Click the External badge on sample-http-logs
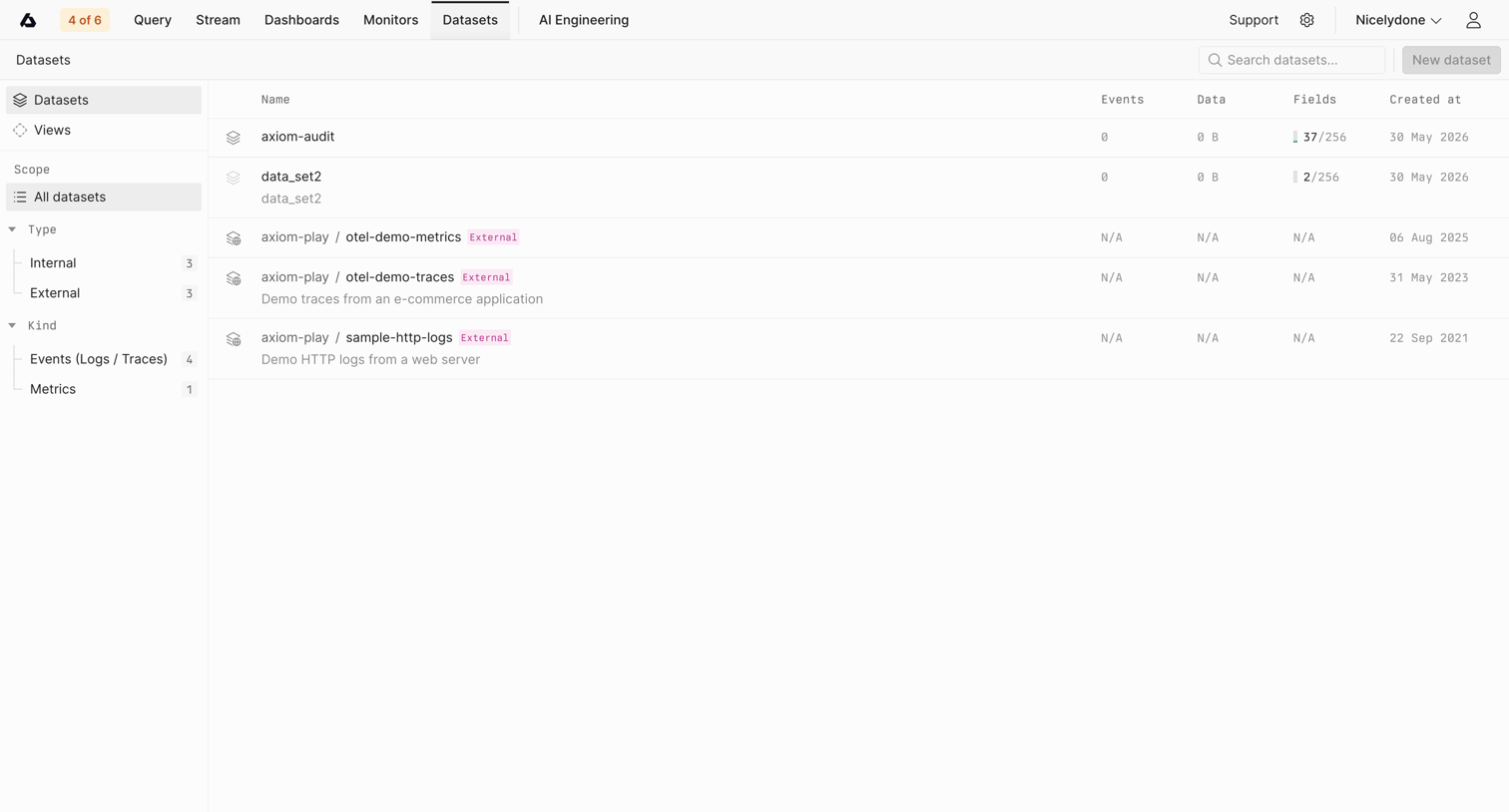Screen dimensions: 1509x812 coord(484,338)
